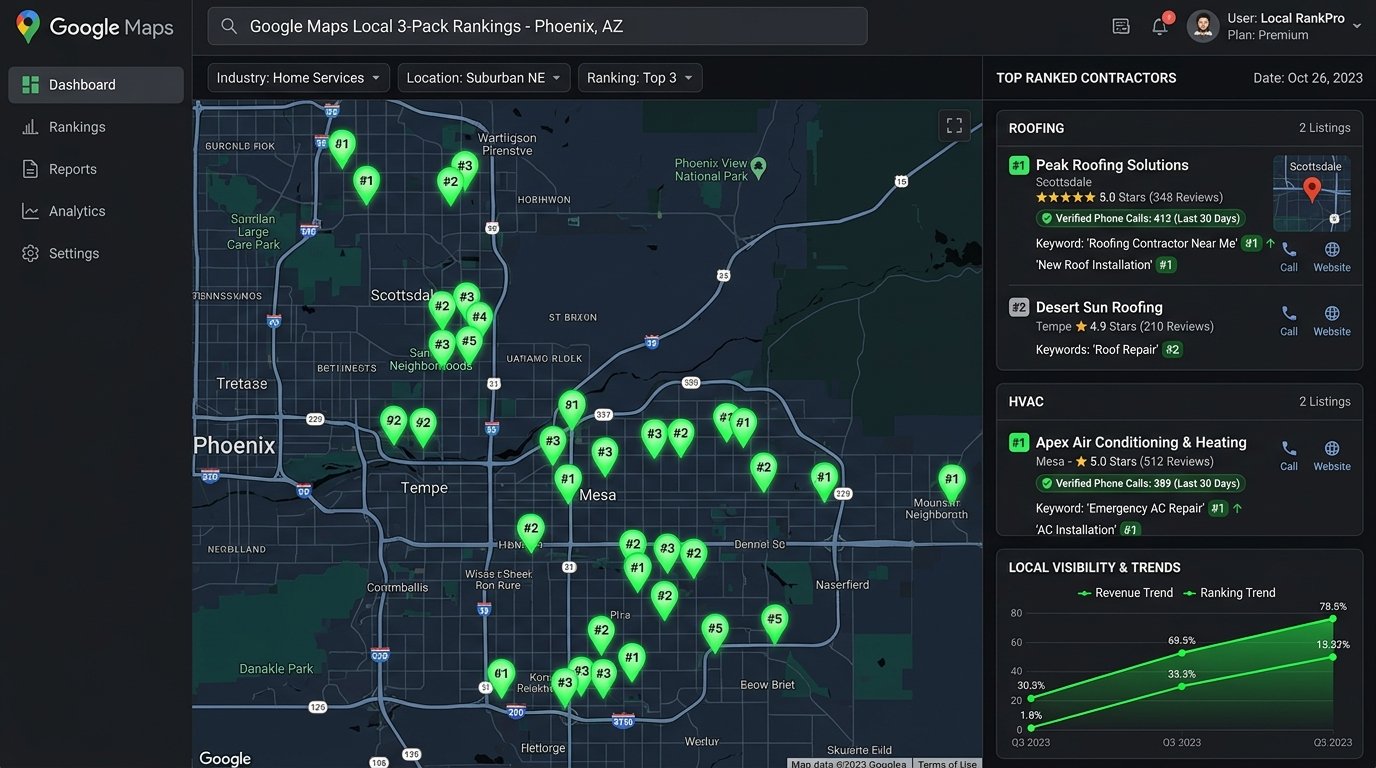The image size is (1376, 768).
Task: Click the Analytics line chart icon
Action: [30, 211]
